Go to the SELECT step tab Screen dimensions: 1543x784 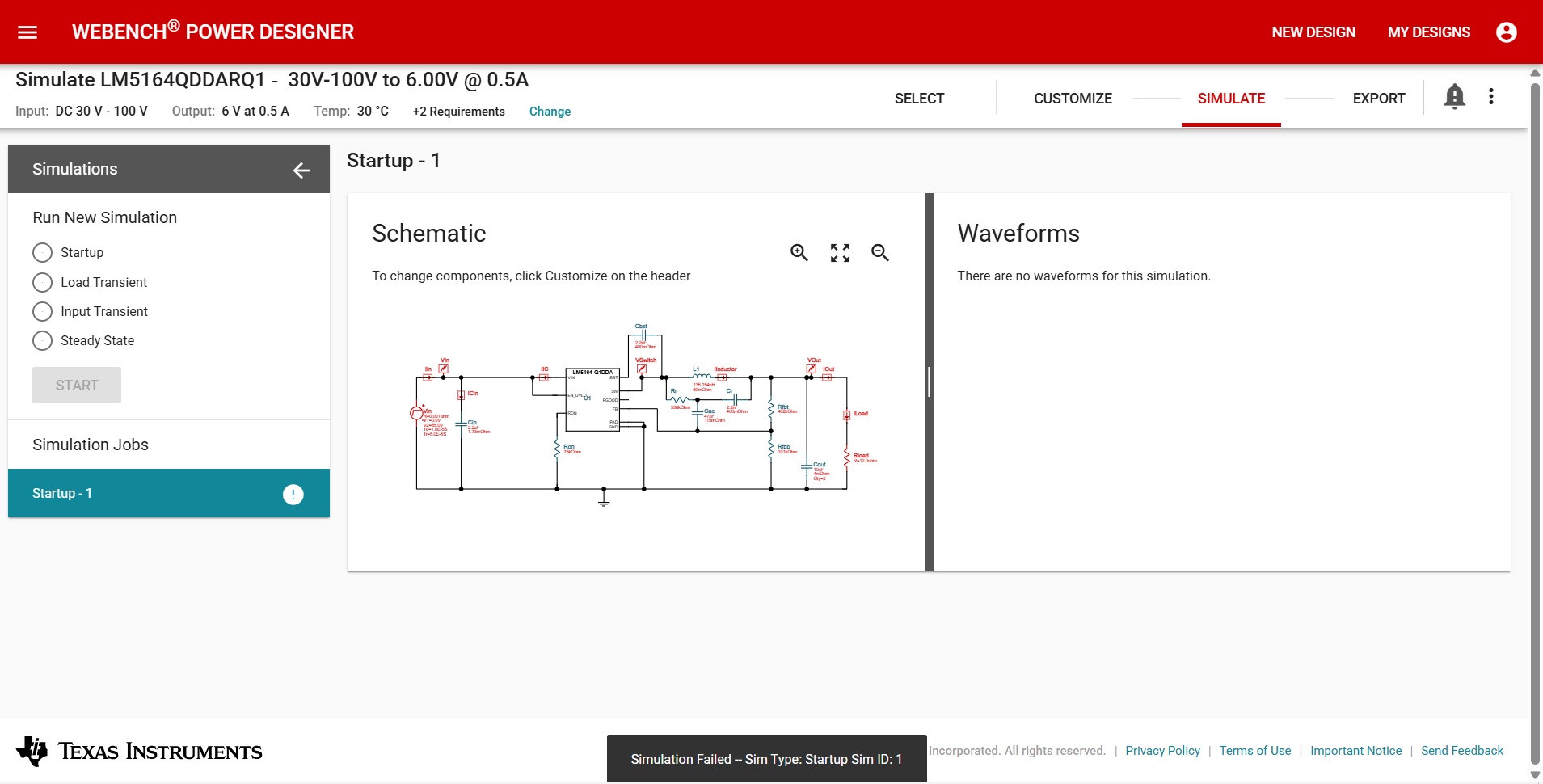point(919,99)
